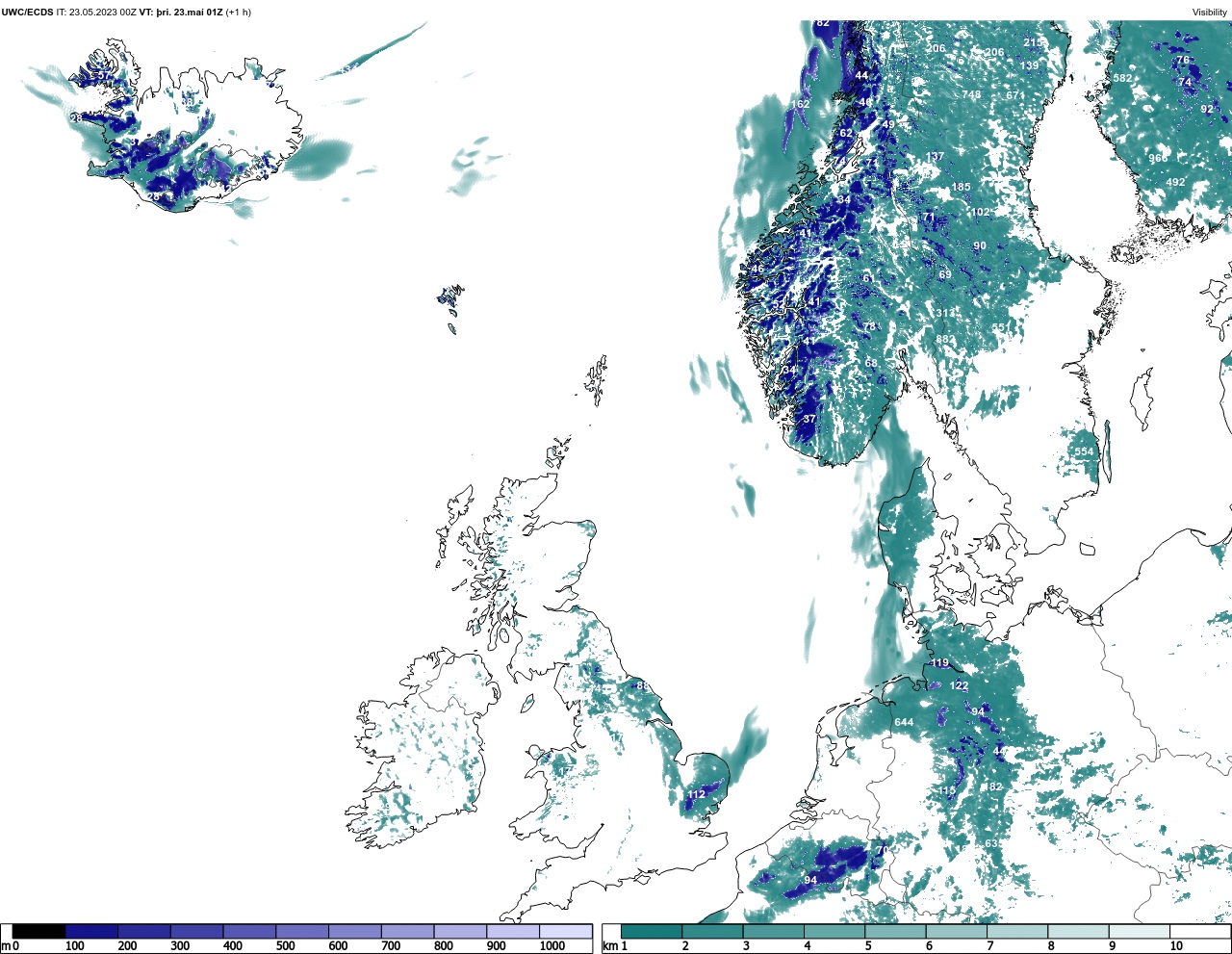This screenshot has height=954, width=1232.
Task: Pick the 4–5 km legend swatch
Action: coord(834,932)
